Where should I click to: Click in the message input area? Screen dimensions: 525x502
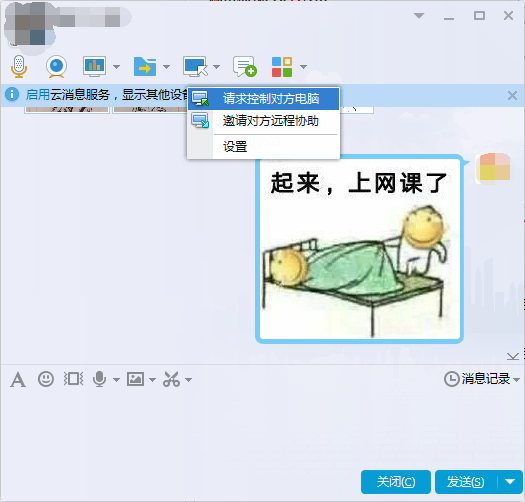tap(262, 430)
